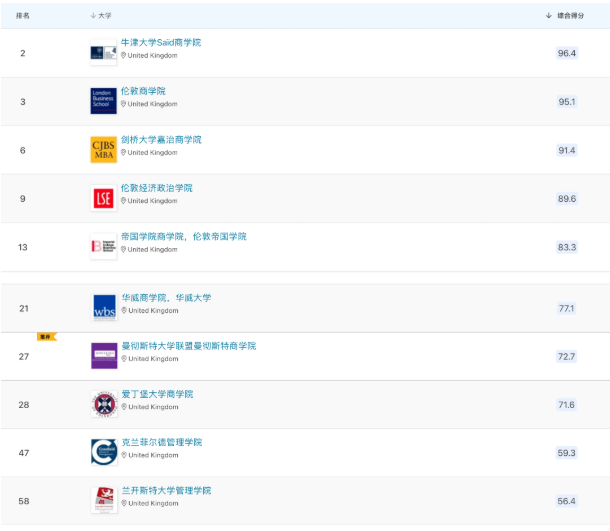
Task: Open 伦敦商学院 link
Action: [x=143, y=91]
